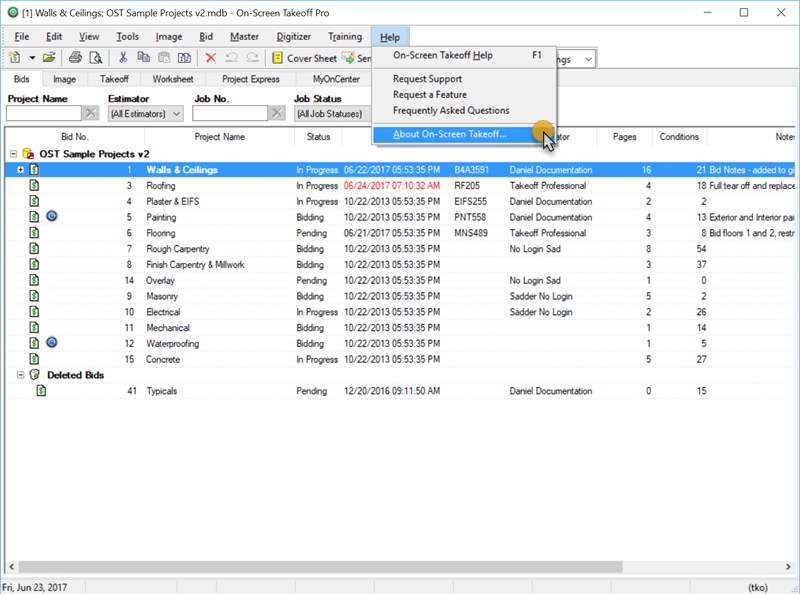Open the Master menu

coord(244,37)
